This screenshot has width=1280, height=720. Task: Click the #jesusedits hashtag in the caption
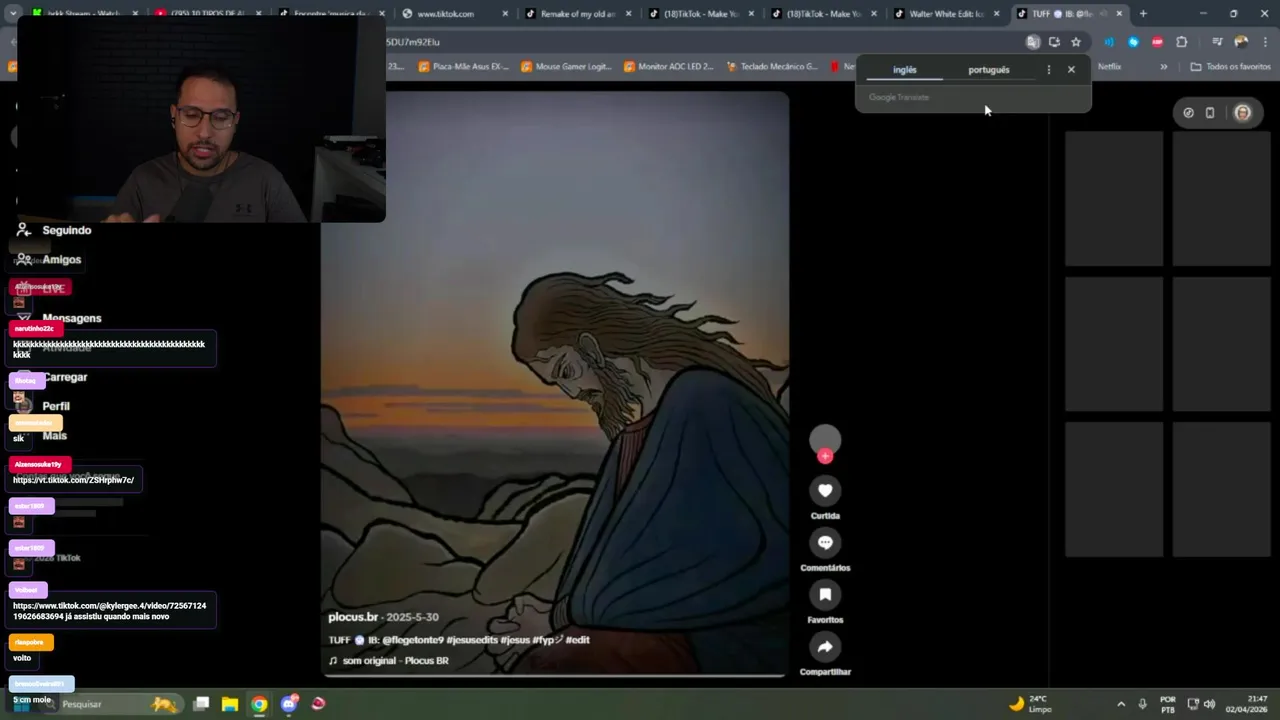[472, 640]
